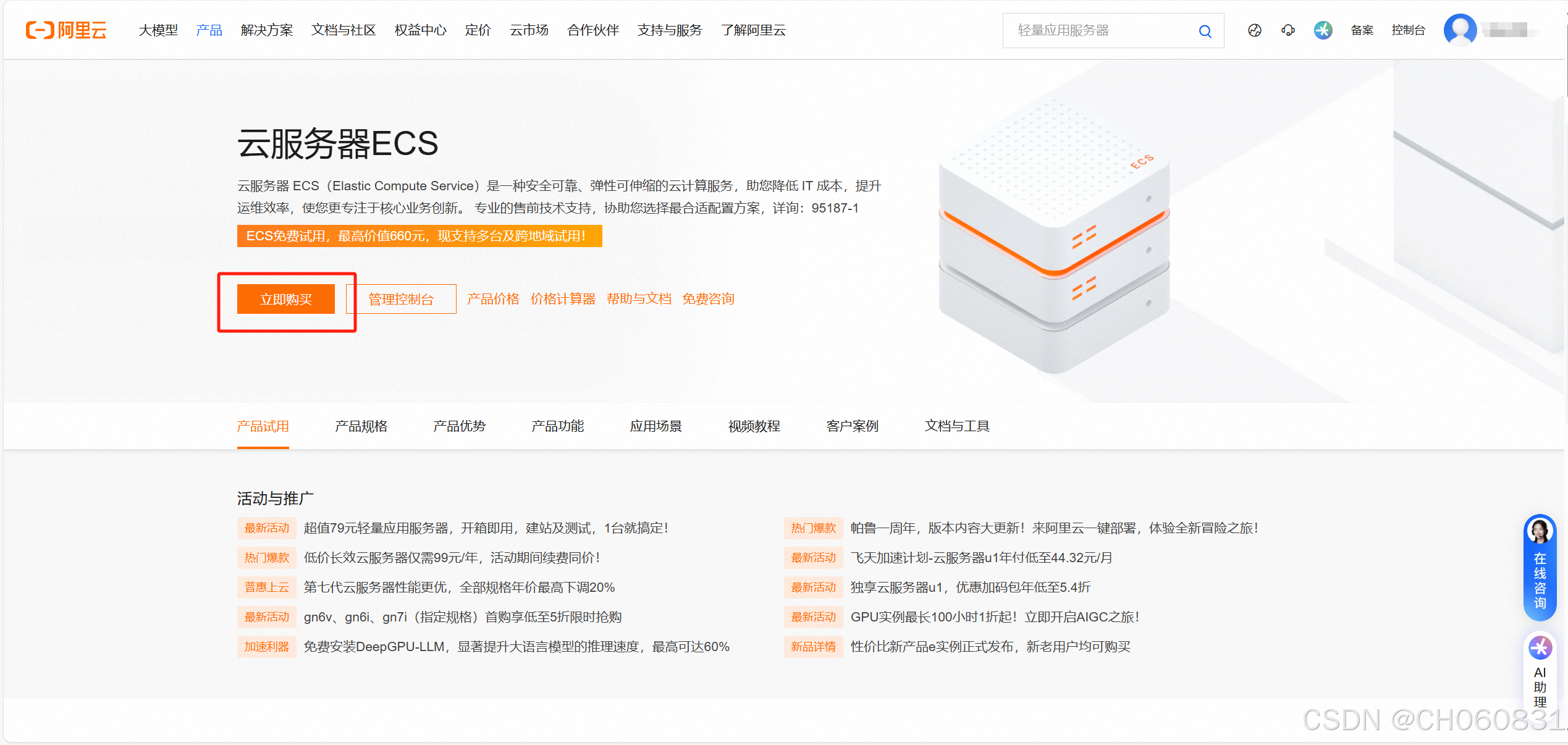
Task: Open the 解决方案 navigation menu
Action: [267, 30]
